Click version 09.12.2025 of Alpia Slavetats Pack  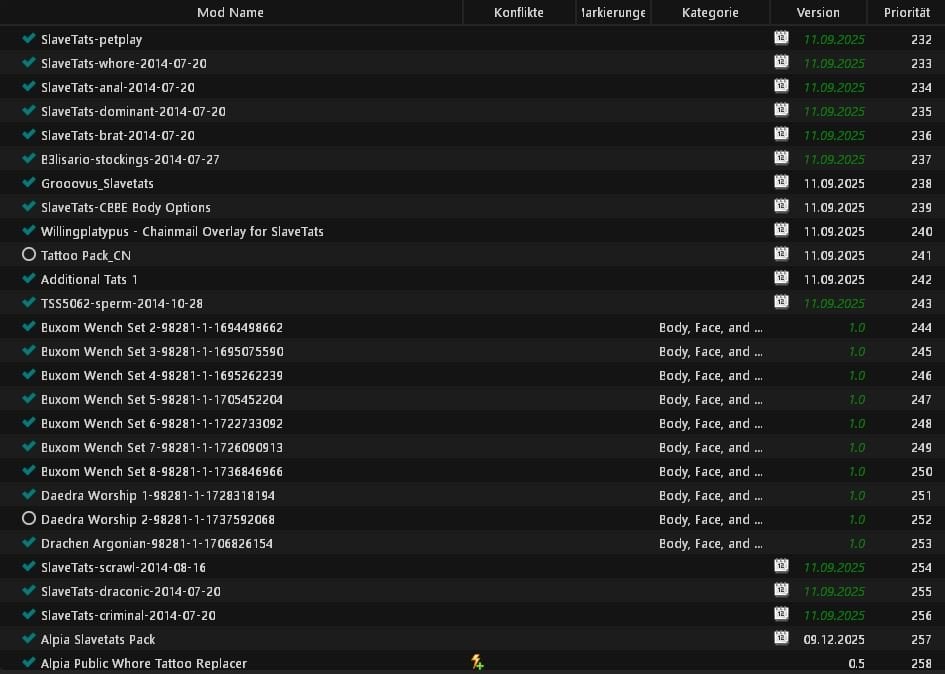coord(834,640)
